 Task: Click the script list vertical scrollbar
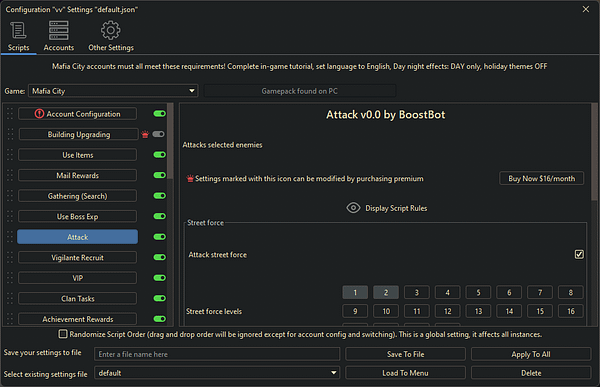[170, 142]
